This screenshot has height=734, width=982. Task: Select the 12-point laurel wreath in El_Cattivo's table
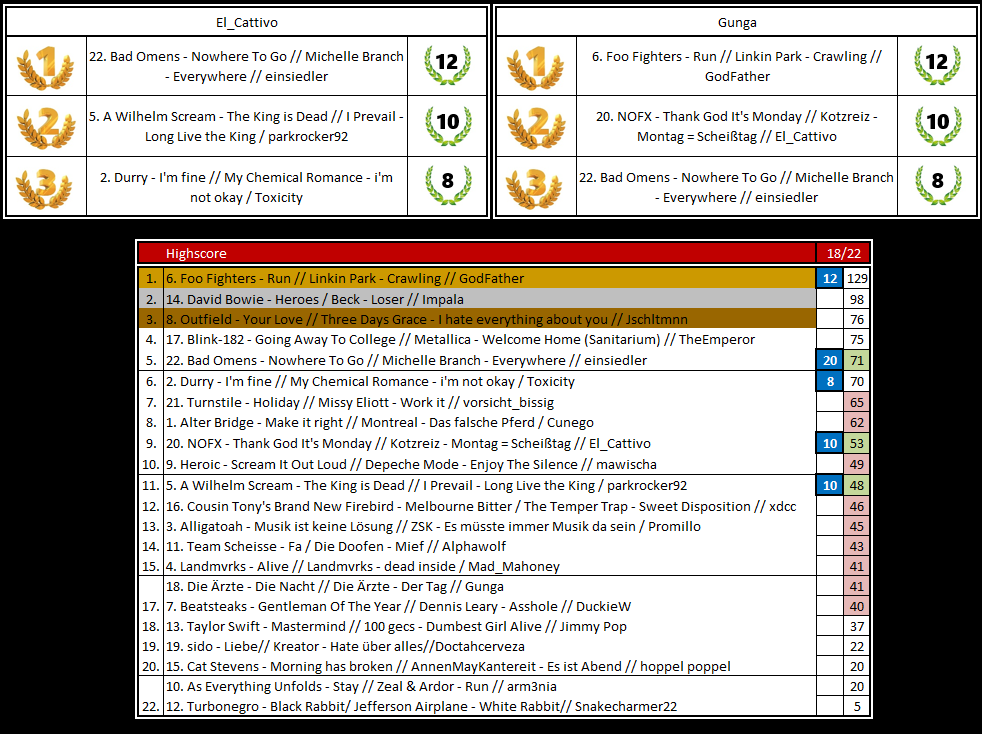pos(447,65)
